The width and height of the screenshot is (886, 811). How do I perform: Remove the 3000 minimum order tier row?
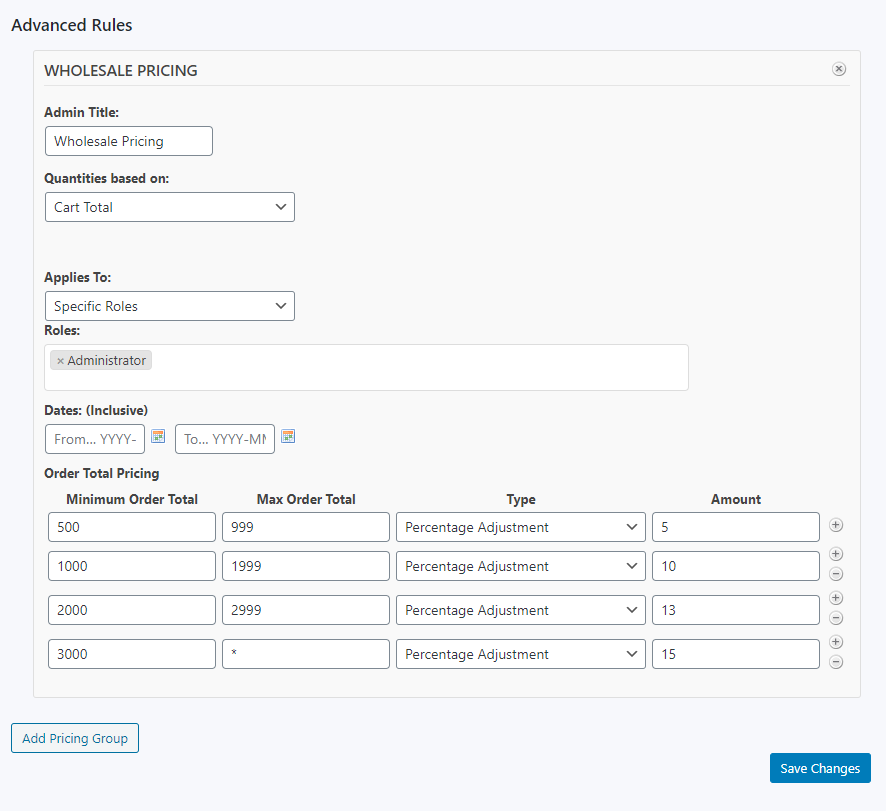pyautogui.click(x=837, y=662)
